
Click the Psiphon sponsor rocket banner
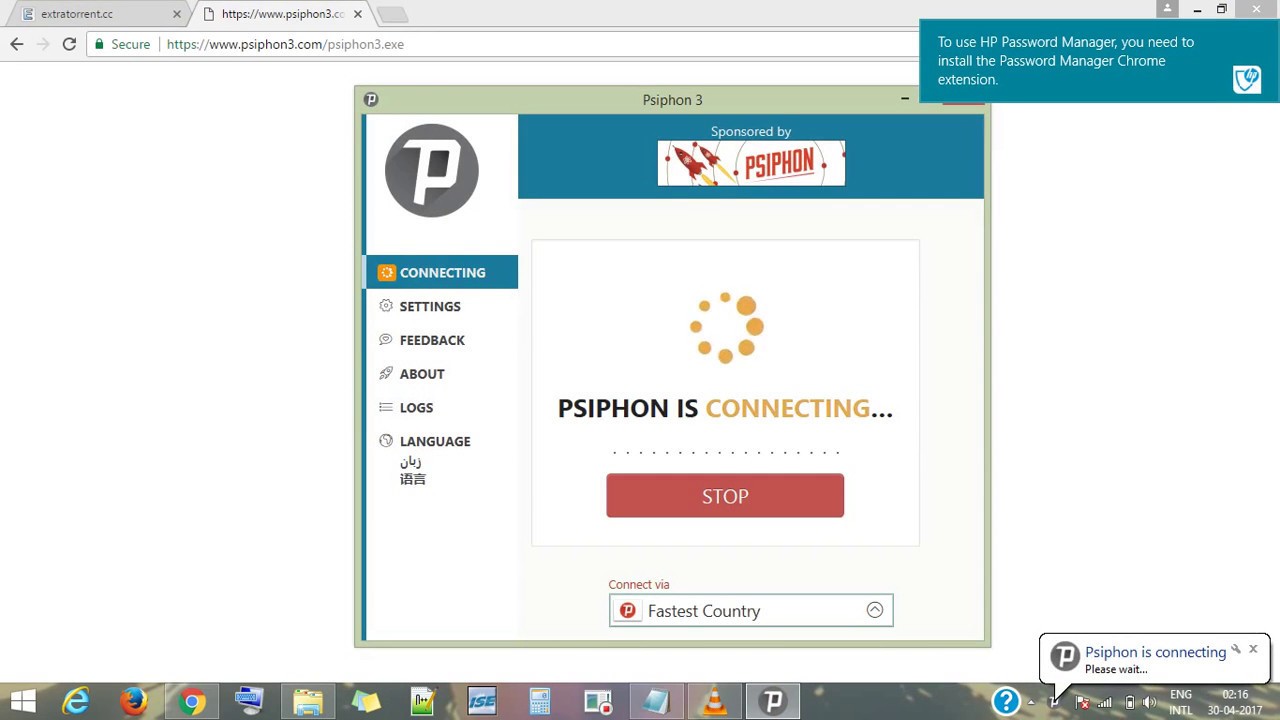(751, 163)
